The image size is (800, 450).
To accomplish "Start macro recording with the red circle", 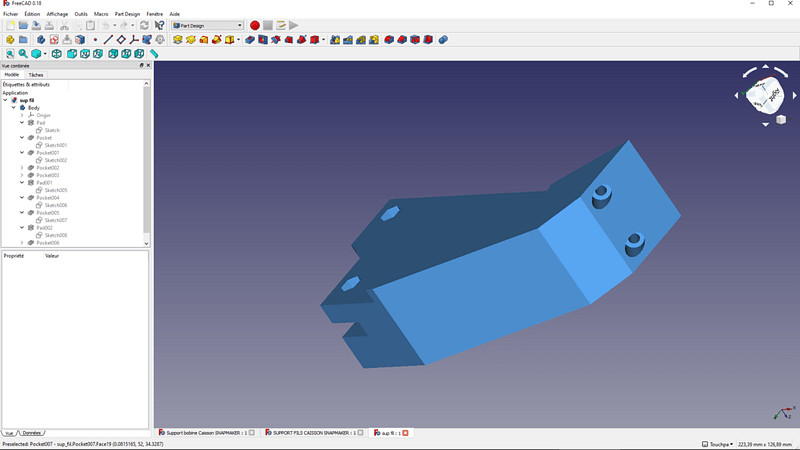I will click(255, 26).
